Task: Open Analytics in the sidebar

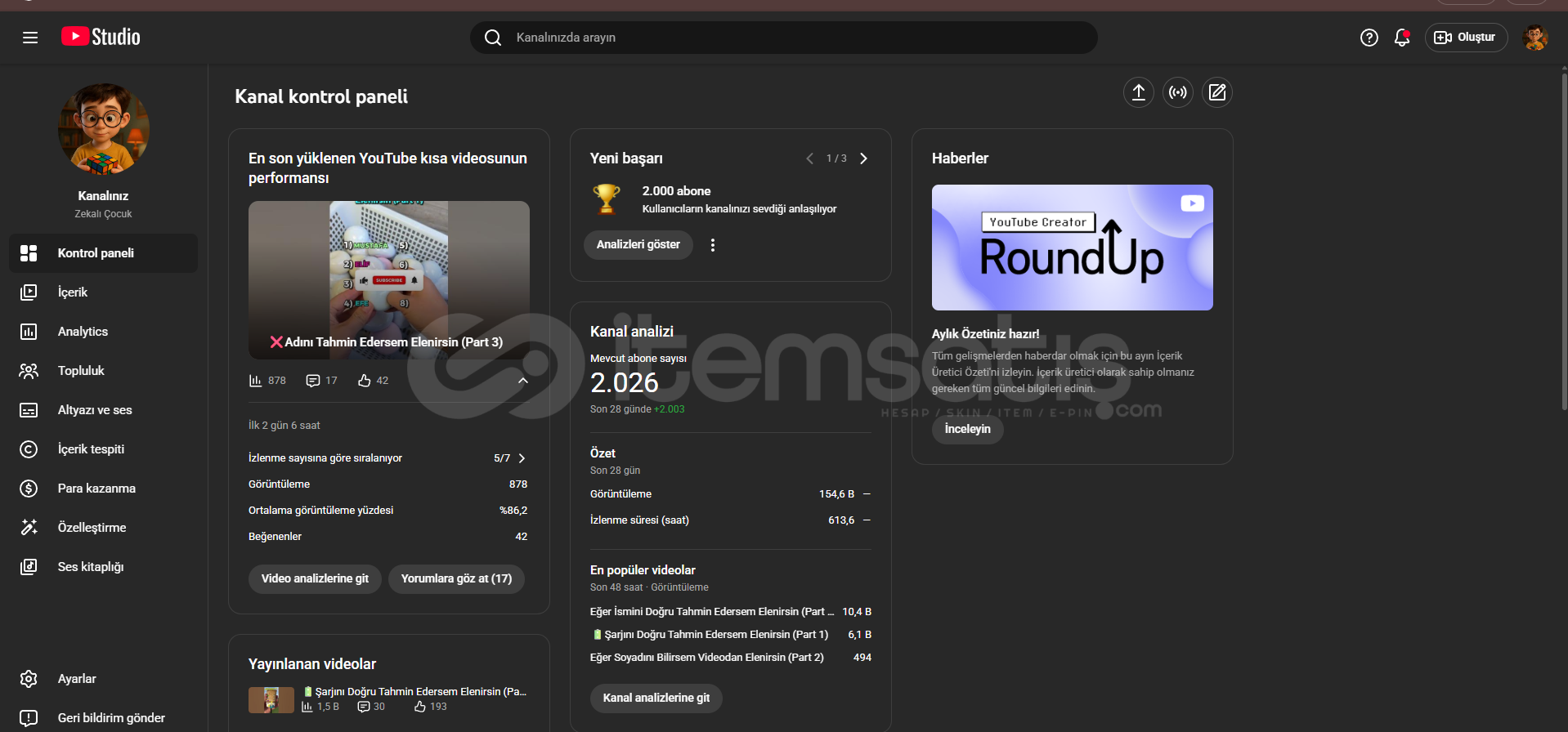Action: point(83,332)
